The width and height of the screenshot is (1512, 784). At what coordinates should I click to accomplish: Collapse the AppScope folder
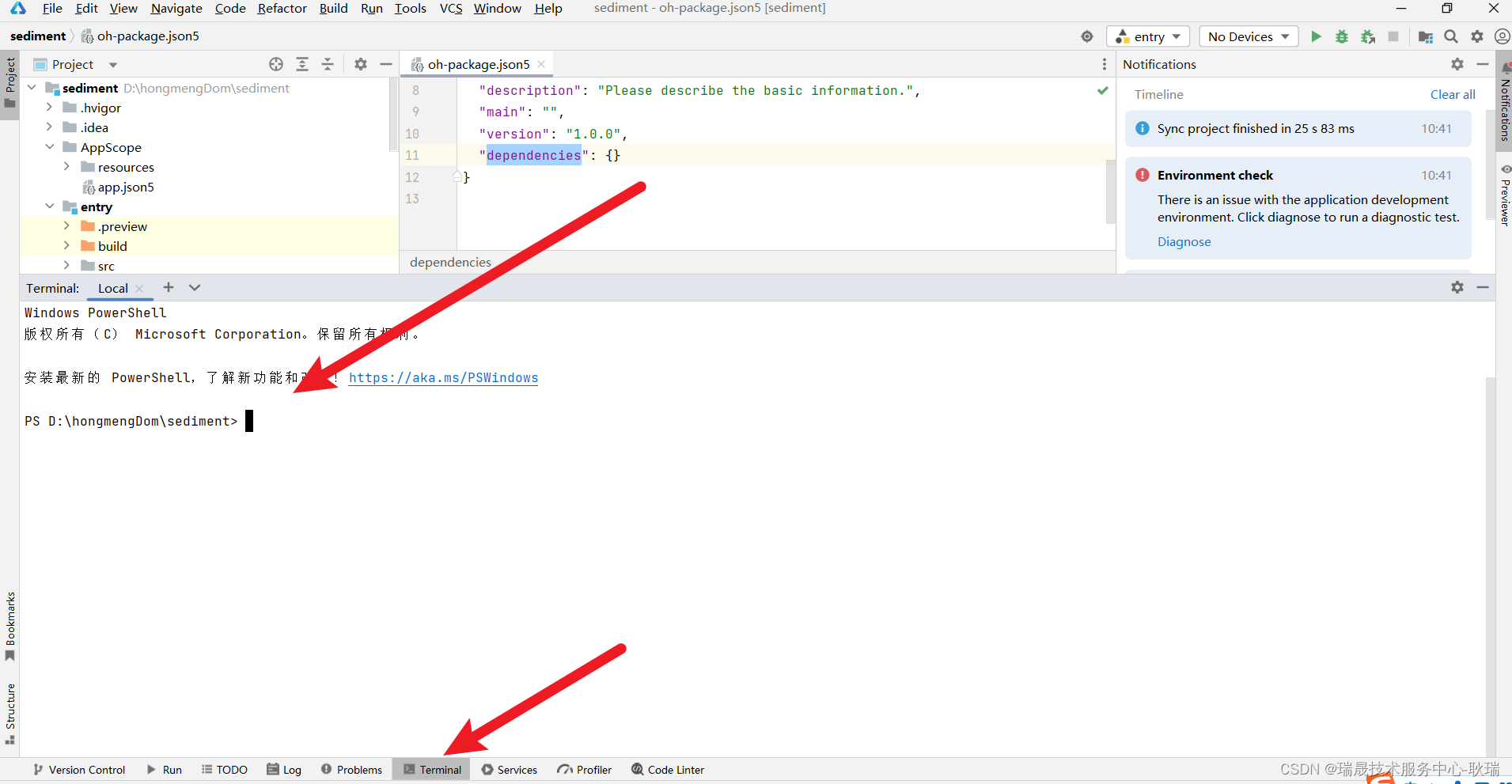(49, 146)
